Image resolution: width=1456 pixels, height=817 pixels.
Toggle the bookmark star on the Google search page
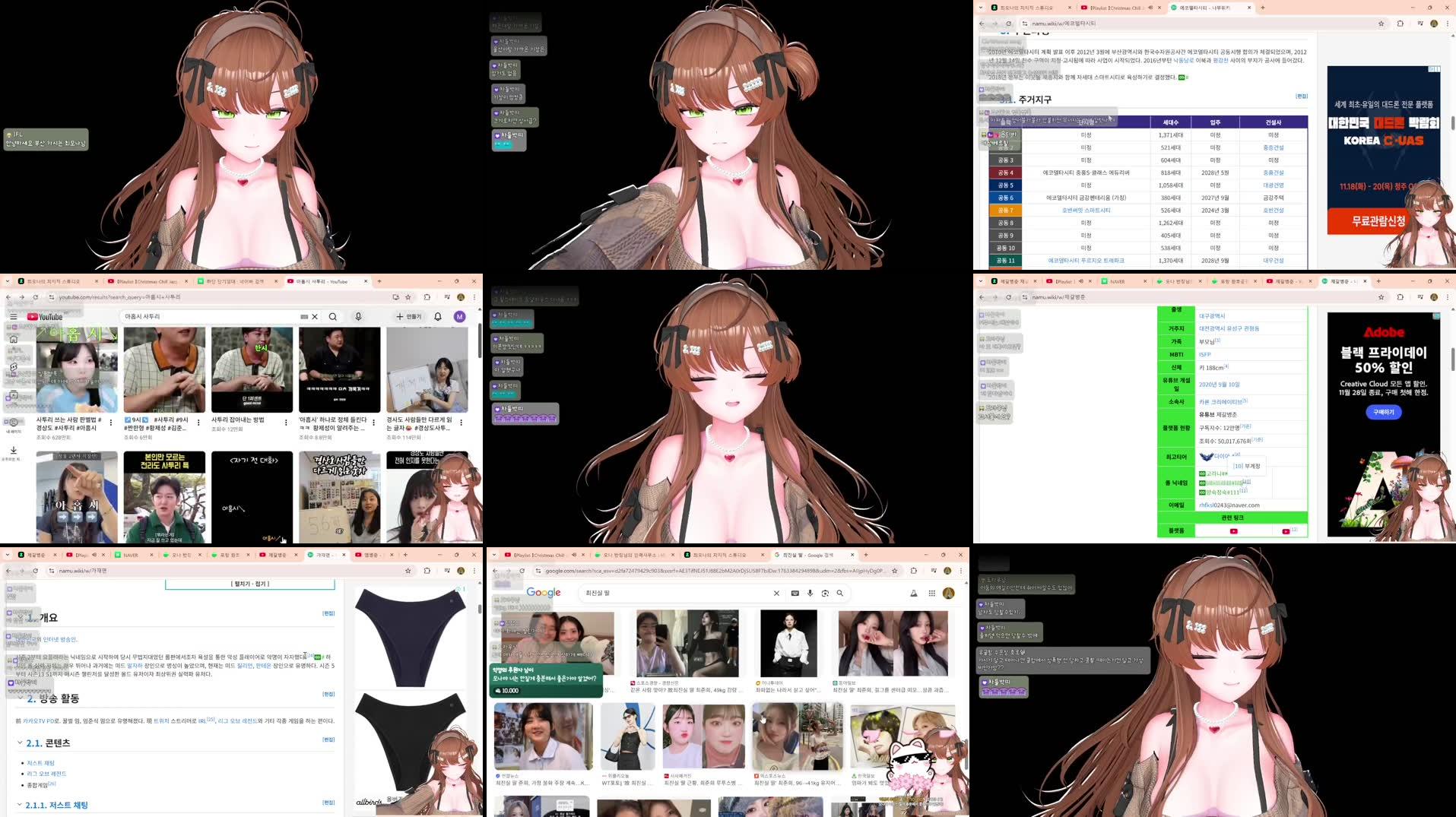coord(895,572)
